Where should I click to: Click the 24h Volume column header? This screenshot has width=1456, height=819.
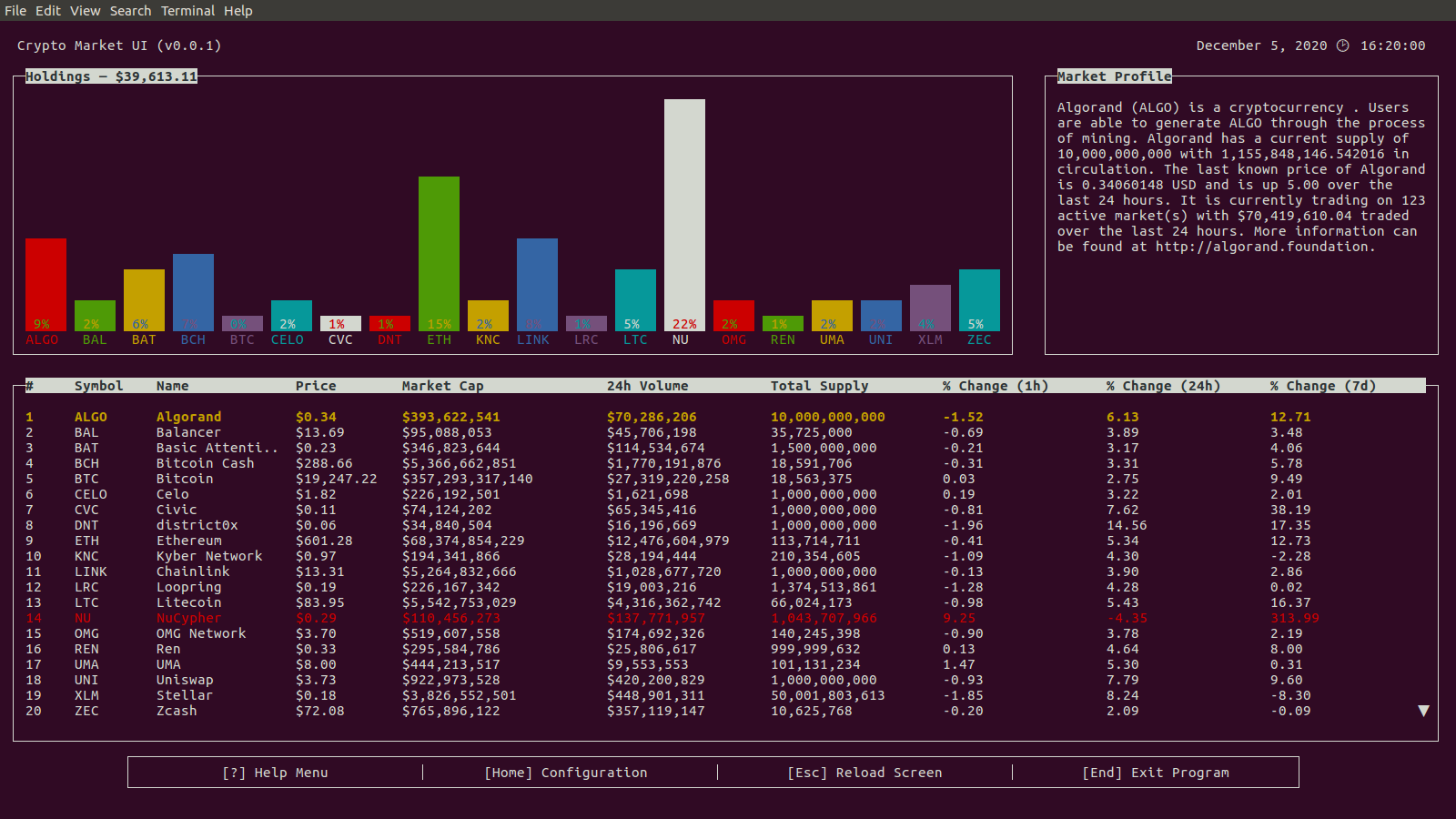[648, 386]
